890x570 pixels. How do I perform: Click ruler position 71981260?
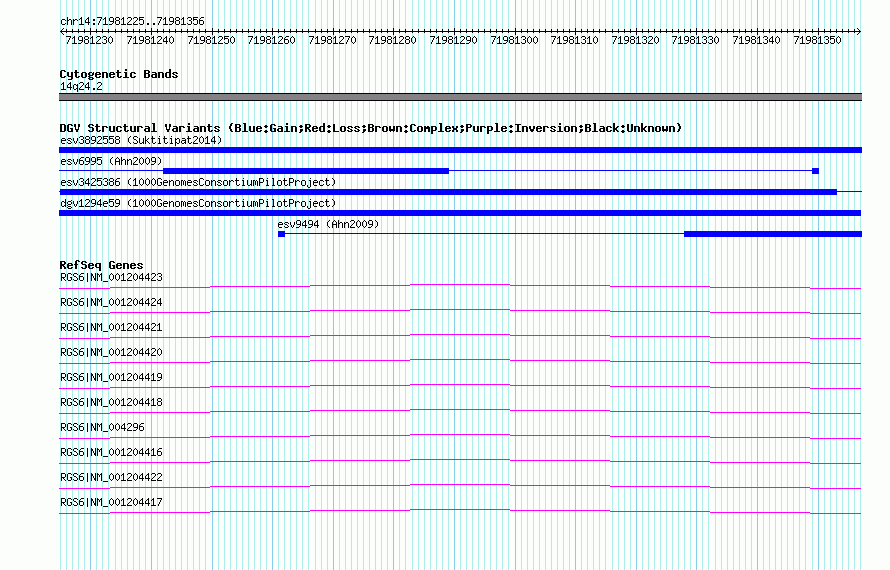271,40
